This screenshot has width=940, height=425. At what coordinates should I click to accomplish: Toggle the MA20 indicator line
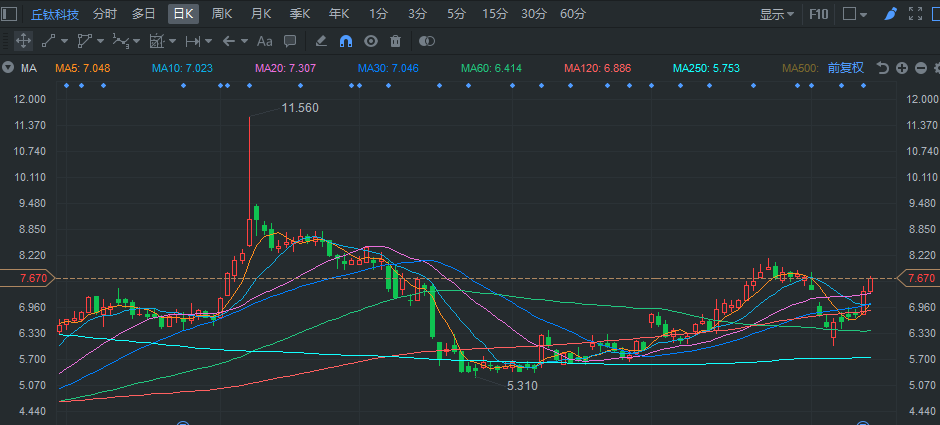[285, 68]
